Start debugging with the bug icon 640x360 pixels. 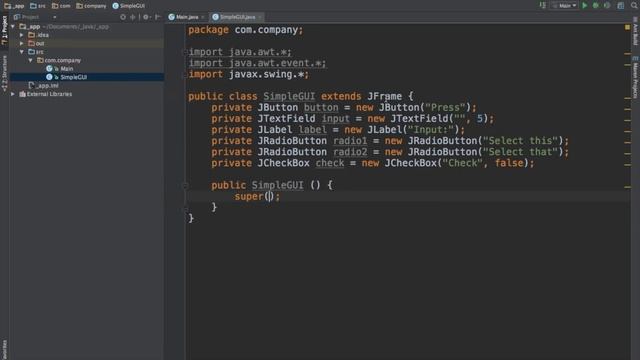[x=596, y=5]
